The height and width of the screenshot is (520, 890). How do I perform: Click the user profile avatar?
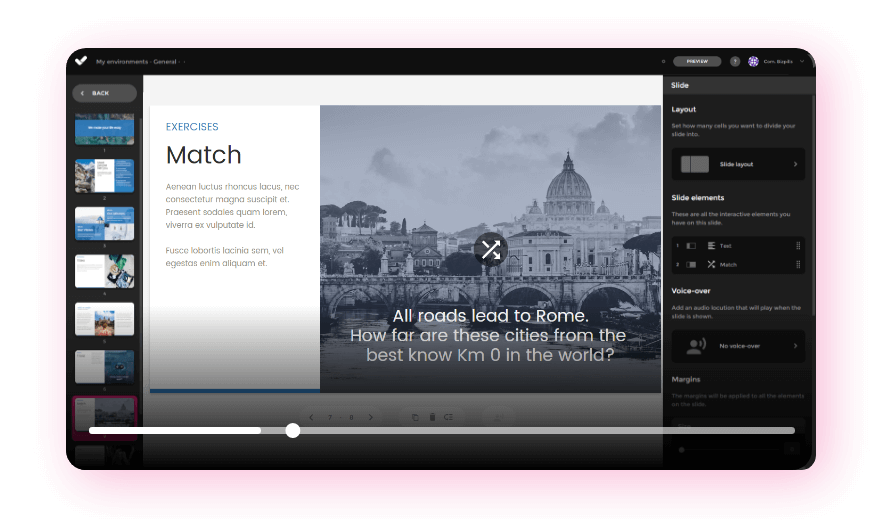(x=753, y=61)
